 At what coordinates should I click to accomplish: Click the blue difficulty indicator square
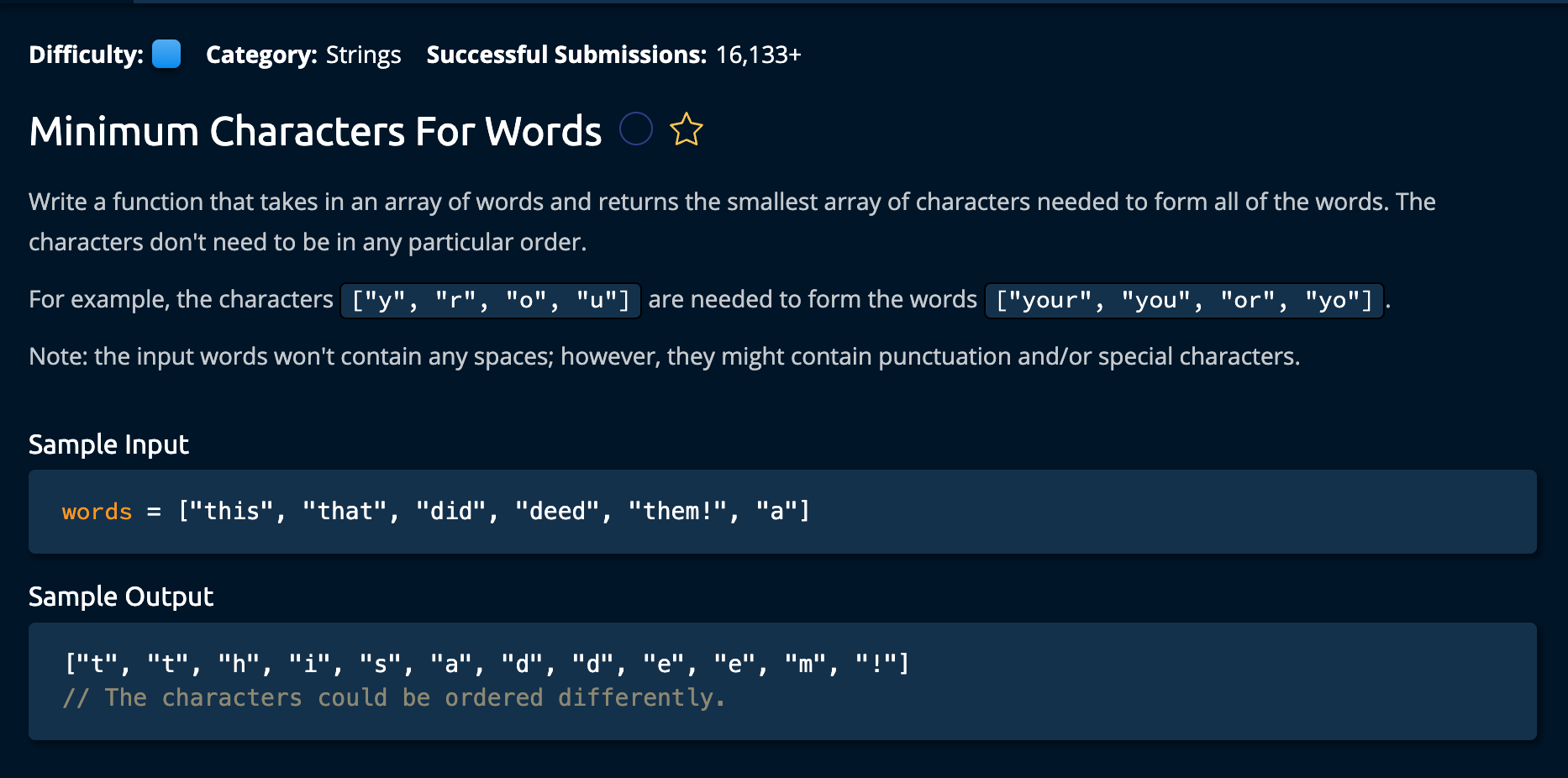pos(166,54)
